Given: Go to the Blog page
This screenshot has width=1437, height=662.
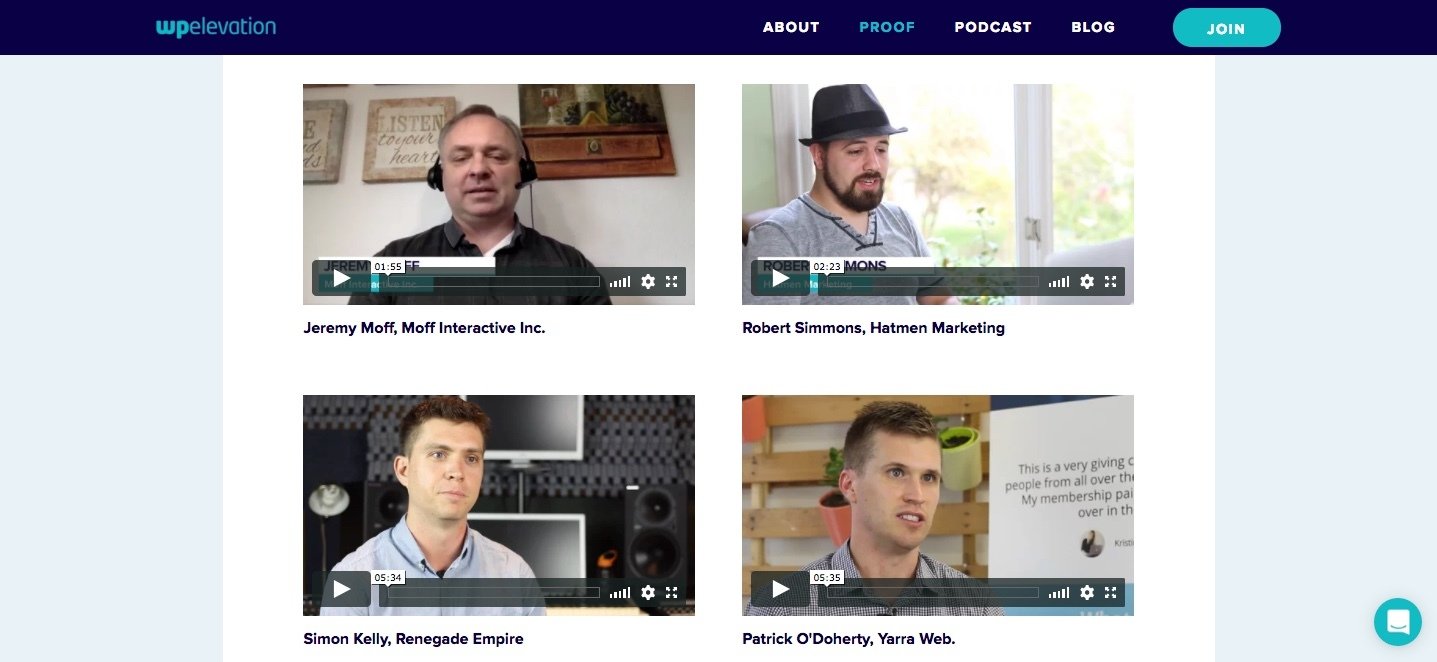Looking at the screenshot, I should tap(1093, 27).
